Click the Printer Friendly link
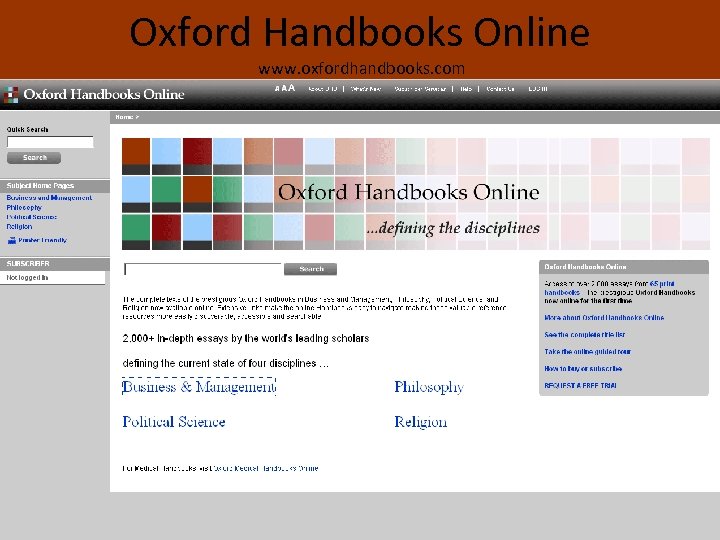The height and width of the screenshot is (540, 720). [x=42, y=240]
